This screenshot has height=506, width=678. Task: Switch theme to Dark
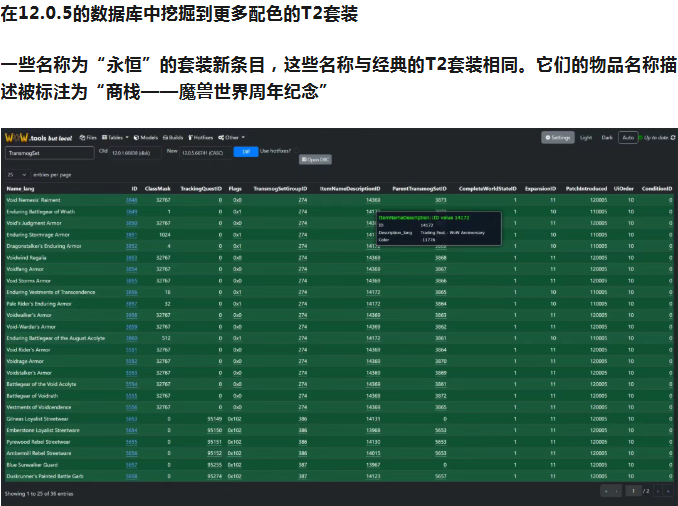tap(607, 137)
